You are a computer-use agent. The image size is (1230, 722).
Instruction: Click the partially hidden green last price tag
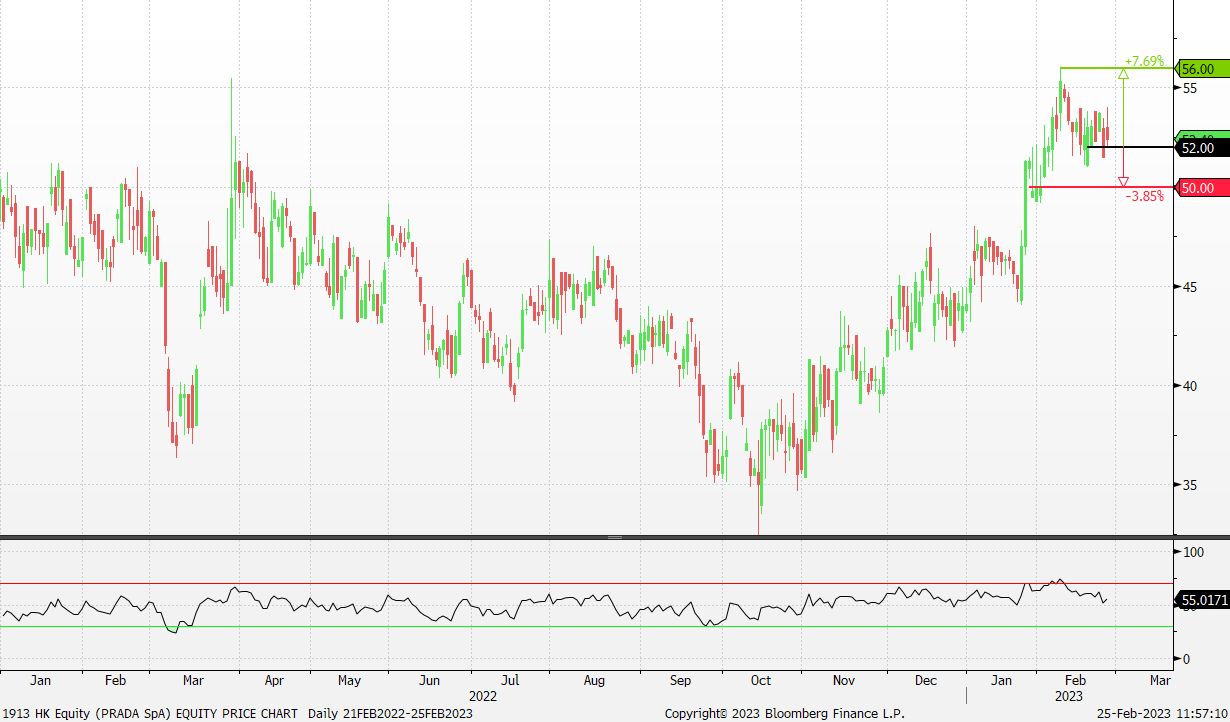click(x=1197, y=137)
